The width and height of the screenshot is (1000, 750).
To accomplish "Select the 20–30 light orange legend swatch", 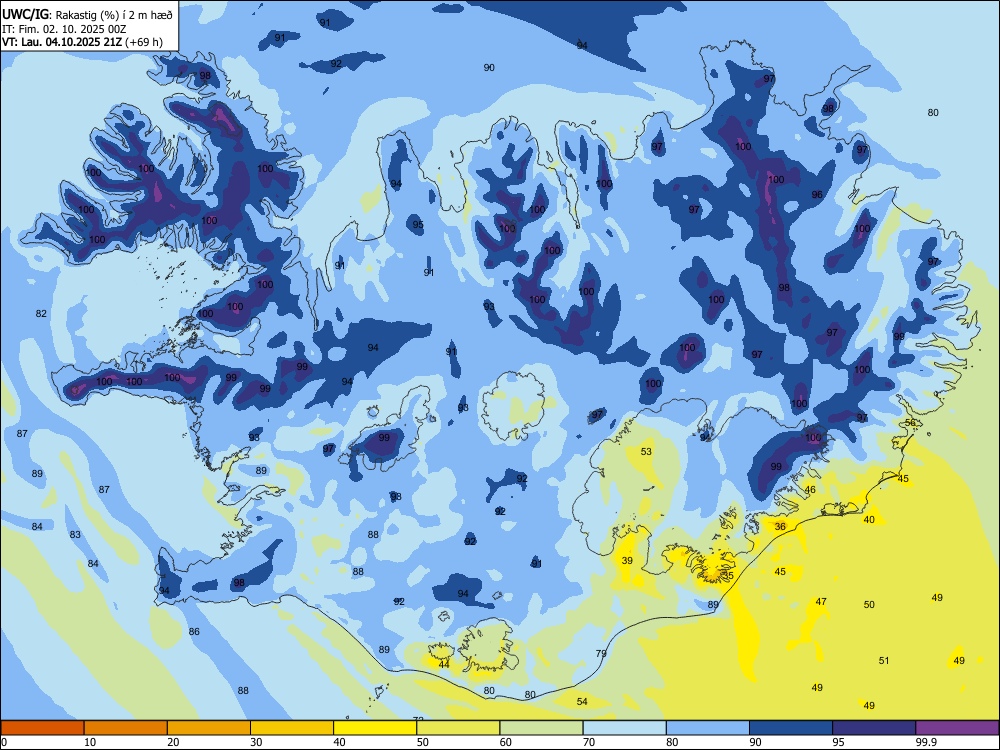I will coord(209,728).
